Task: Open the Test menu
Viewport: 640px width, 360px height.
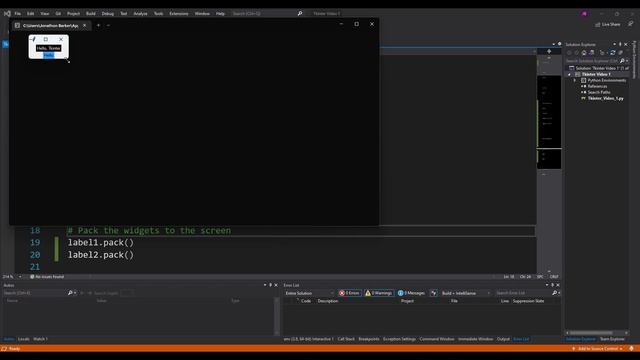Action: pos(124,13)
